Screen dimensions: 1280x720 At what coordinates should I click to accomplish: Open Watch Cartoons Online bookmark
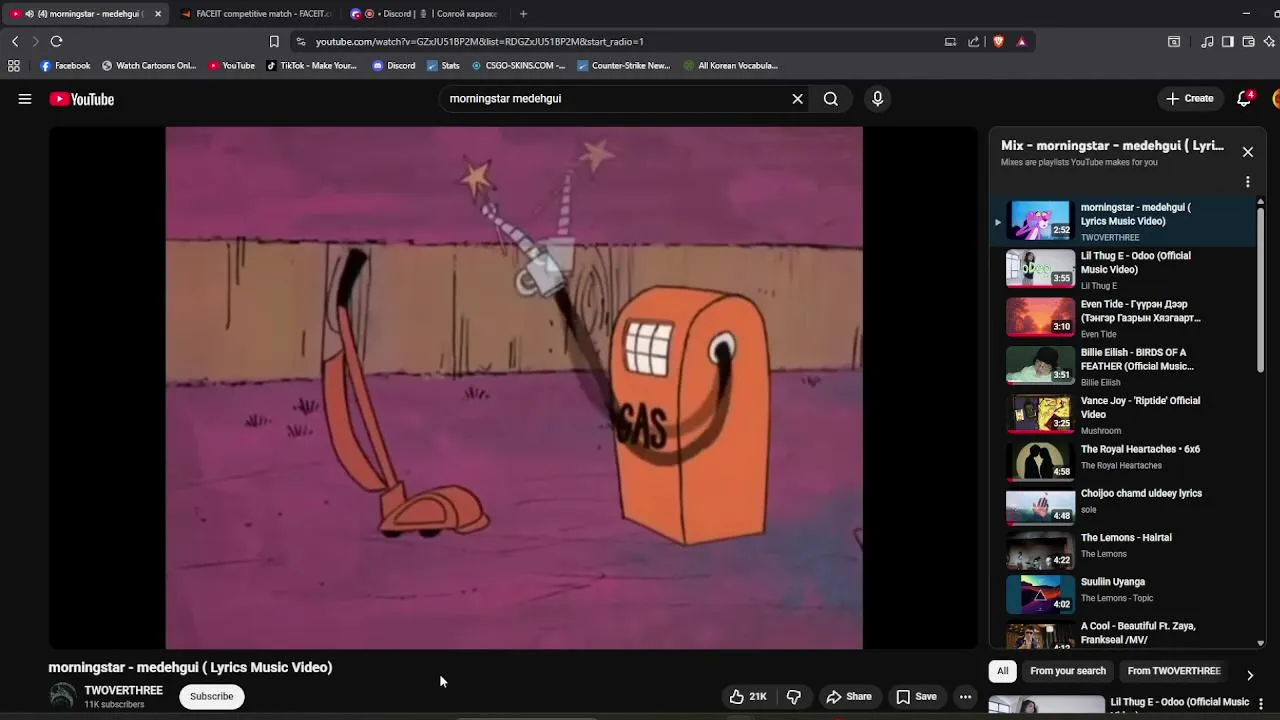tap(149, 66)
